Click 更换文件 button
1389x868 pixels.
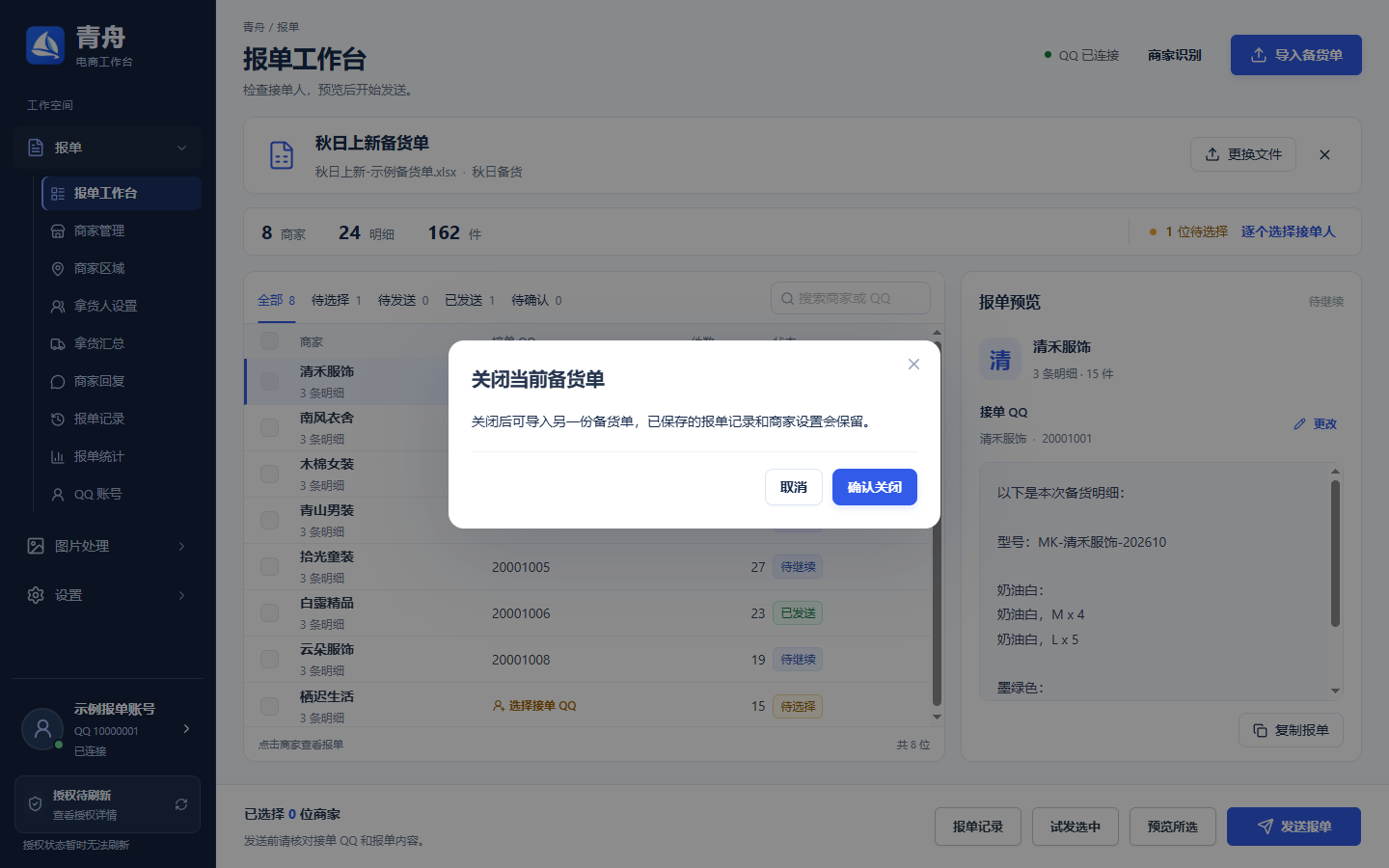[1242, 154]
